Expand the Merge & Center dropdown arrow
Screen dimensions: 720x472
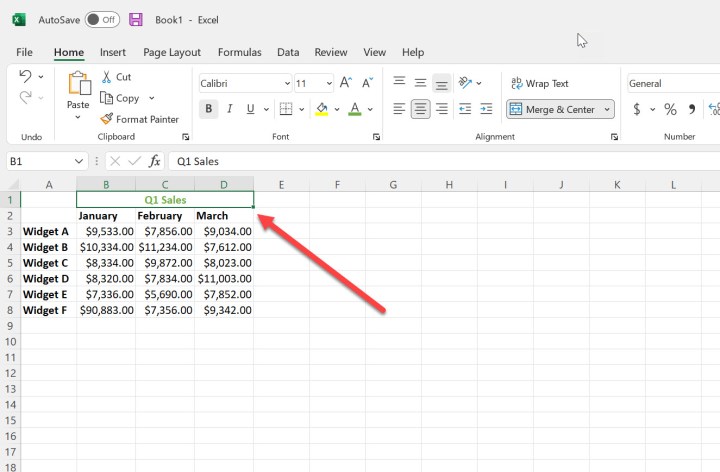[x=608, y=110]
